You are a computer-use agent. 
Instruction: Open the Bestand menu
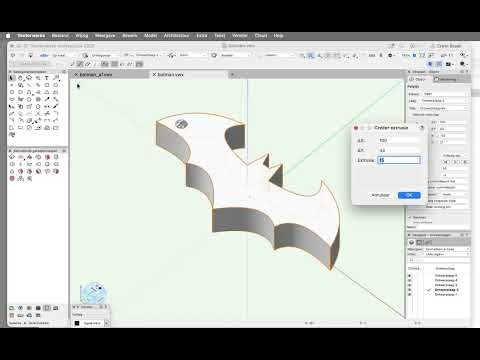[x=60, y=36]
